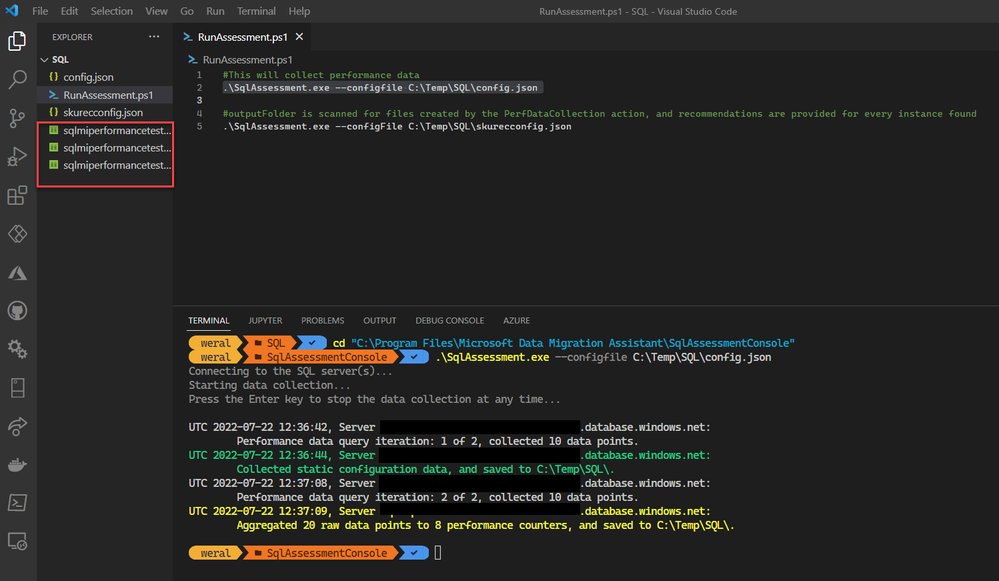Open the View menu
The width and height of the screenshot is (999, 581).
pos(156,11)
